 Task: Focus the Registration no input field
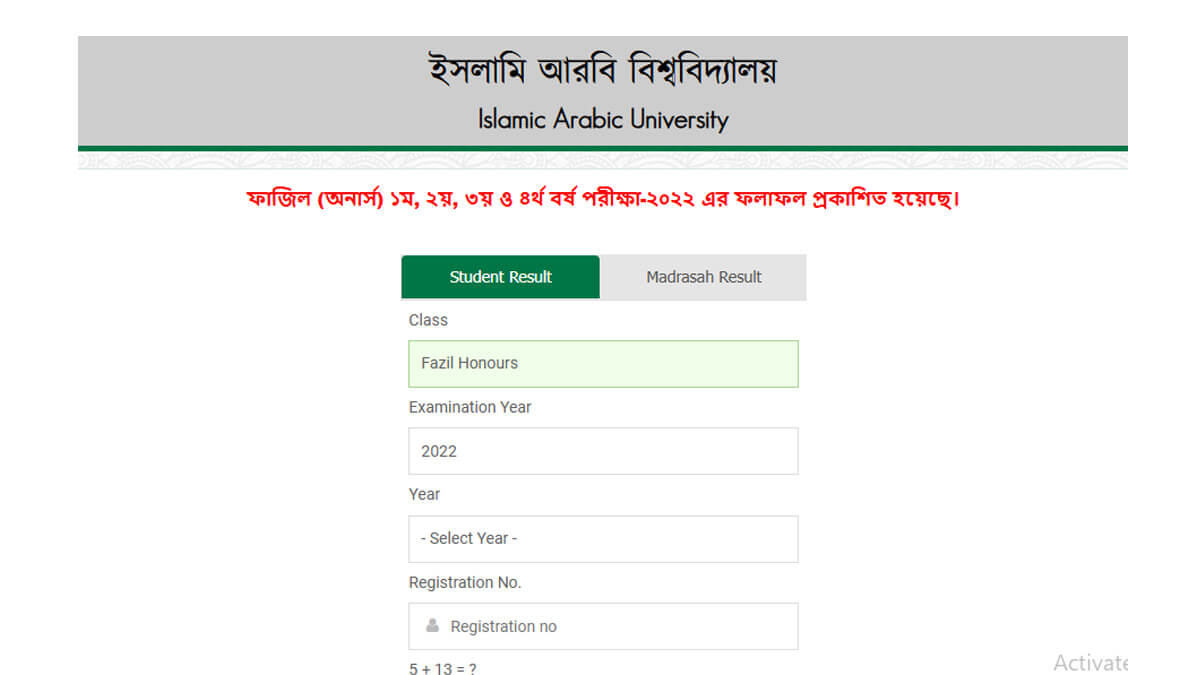point(603,626)
